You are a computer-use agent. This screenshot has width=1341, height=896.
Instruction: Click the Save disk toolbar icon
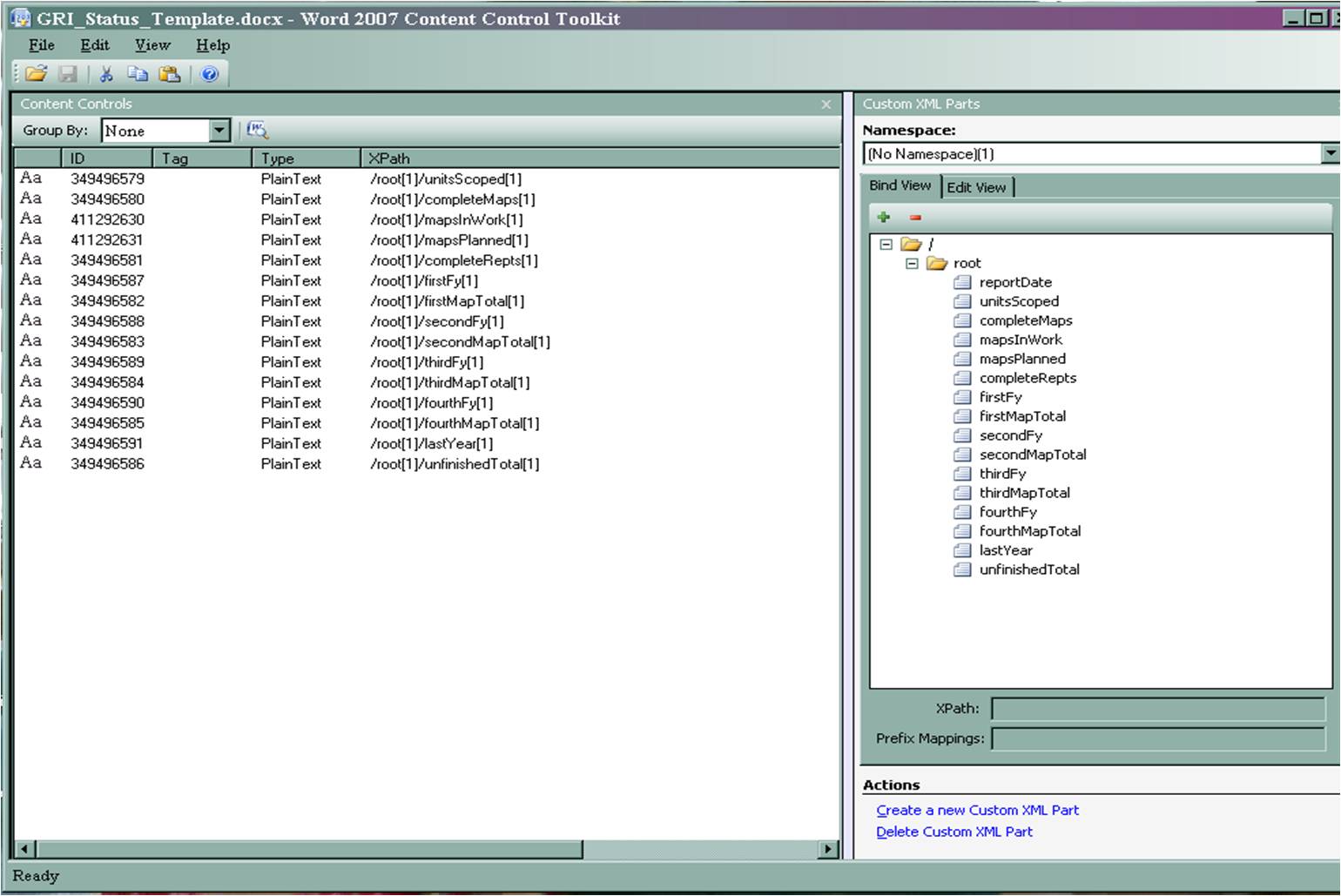[68, 74]
